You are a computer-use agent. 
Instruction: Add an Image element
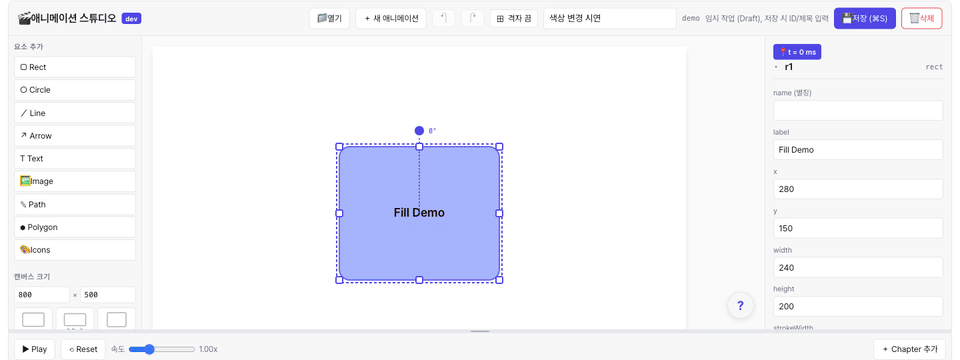tap(75, 181)
